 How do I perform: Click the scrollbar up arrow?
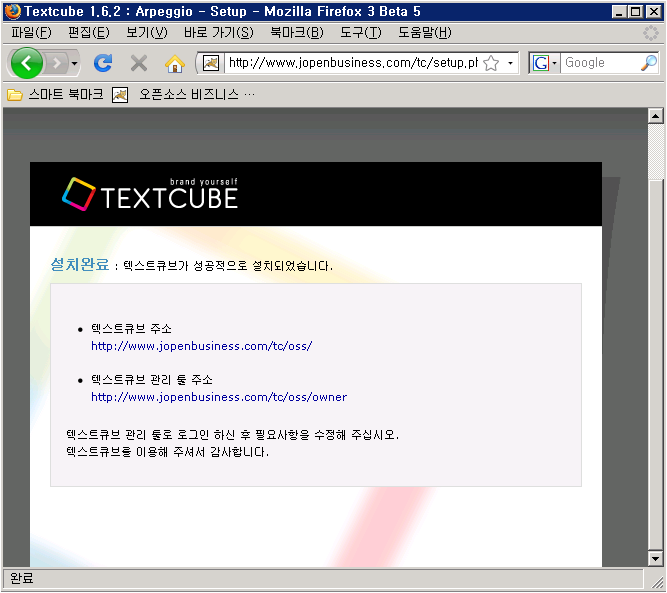coord(655,116)
